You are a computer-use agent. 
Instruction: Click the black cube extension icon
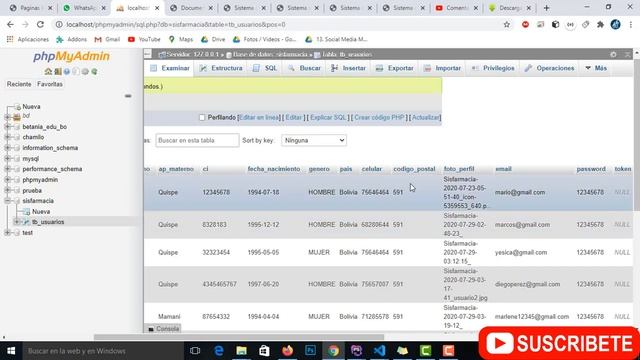[x=555, y=24]
